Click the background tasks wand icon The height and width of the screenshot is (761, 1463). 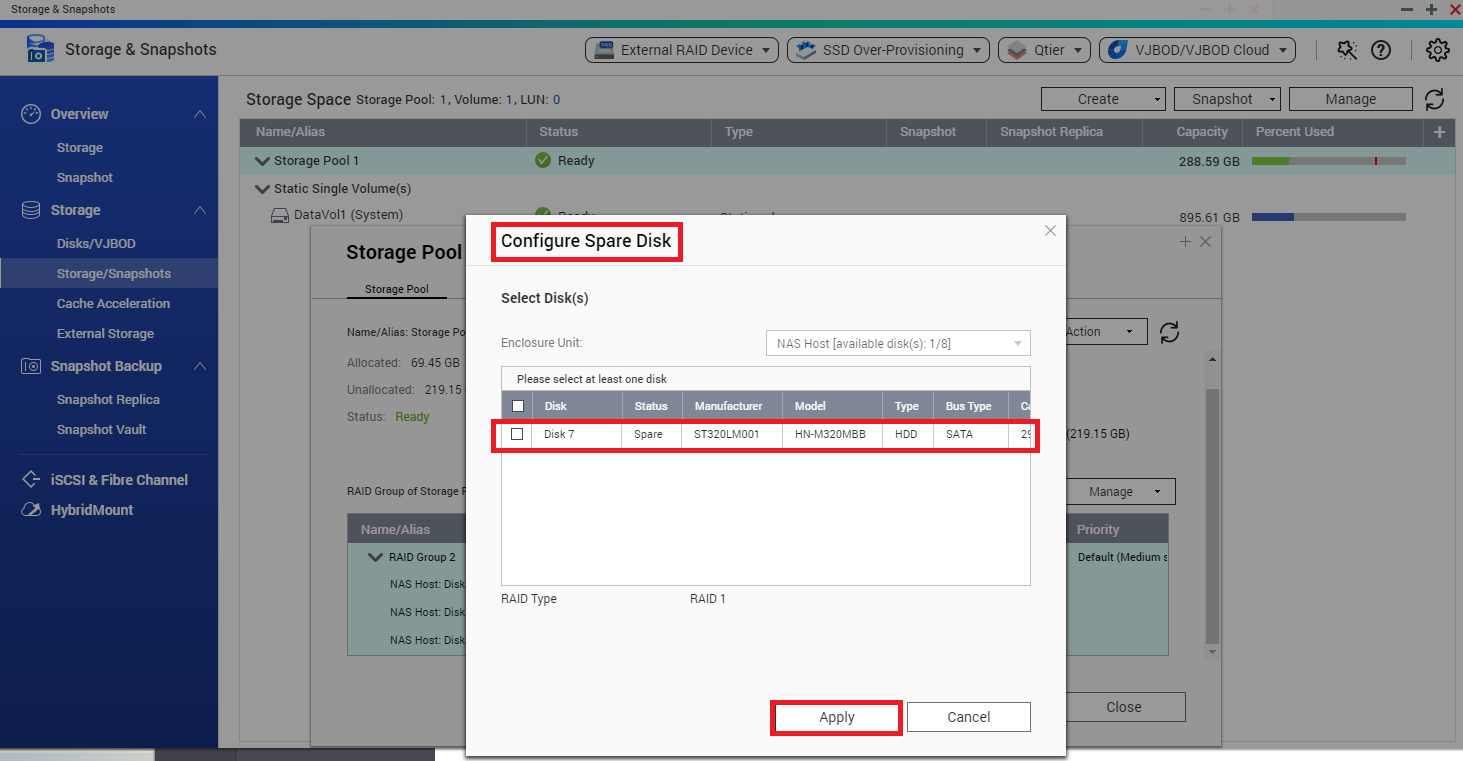click(x=1347, y=50)
